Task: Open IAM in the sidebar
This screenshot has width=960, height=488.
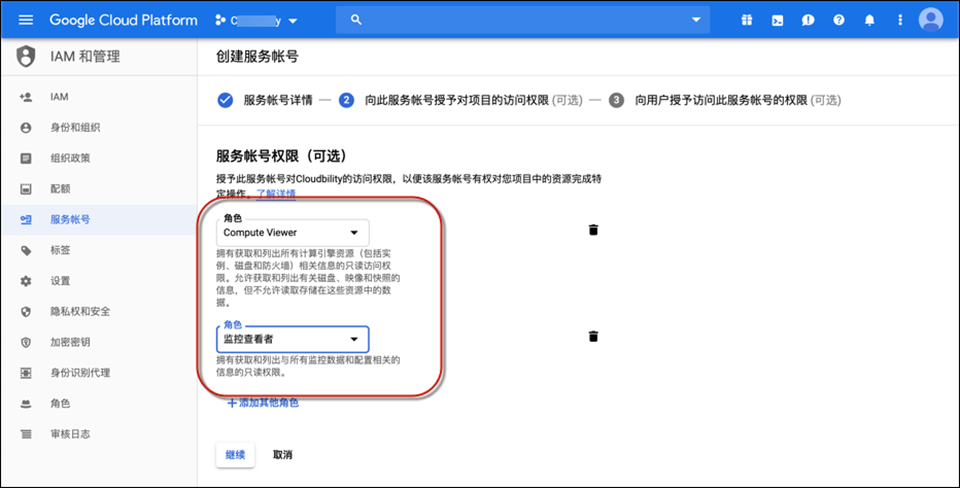Action: [x=59, y=97]
